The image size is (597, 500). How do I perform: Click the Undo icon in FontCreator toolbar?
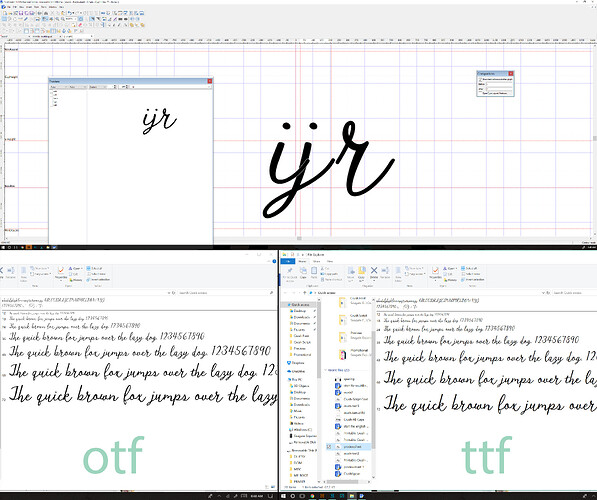pyautogui.click(x=70, y=13)
